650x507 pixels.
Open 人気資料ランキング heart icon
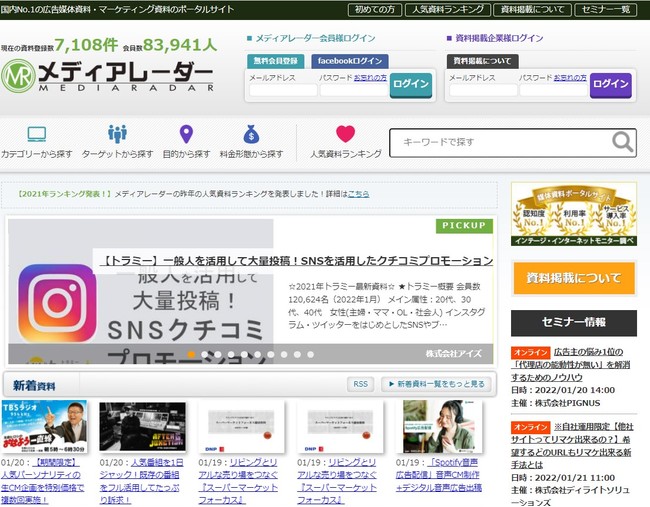tap(345, 135)
